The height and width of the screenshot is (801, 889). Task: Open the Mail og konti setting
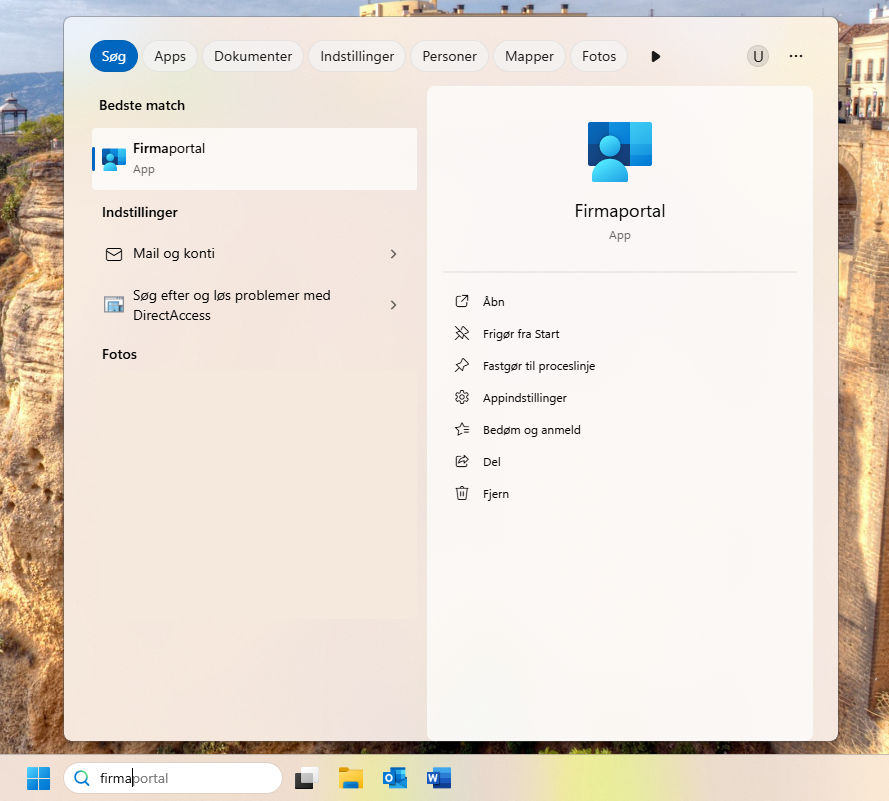(x=254, y=253)
